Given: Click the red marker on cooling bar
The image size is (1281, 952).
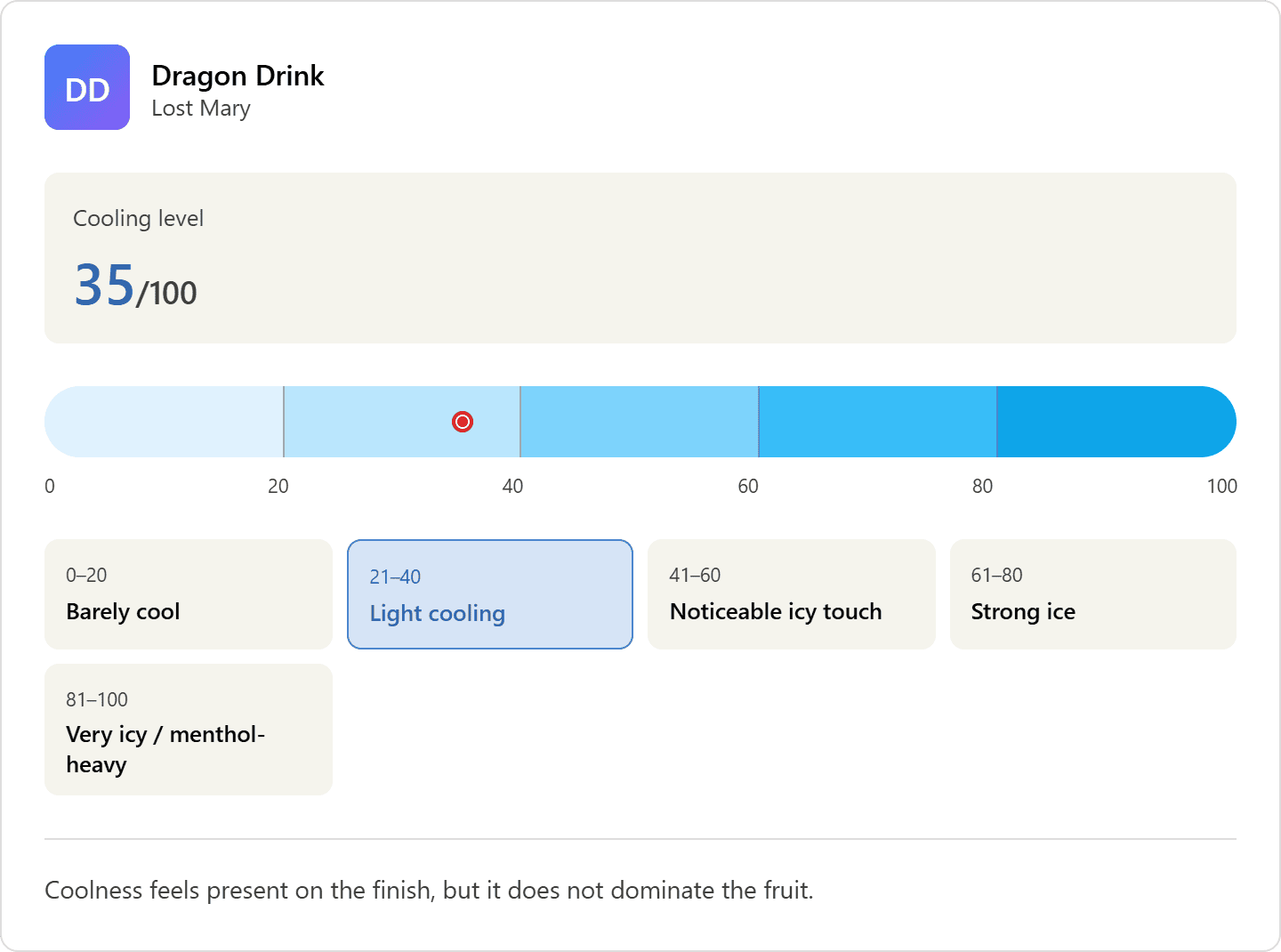Looking at the screenshot, I should click(x=463, y=422).
